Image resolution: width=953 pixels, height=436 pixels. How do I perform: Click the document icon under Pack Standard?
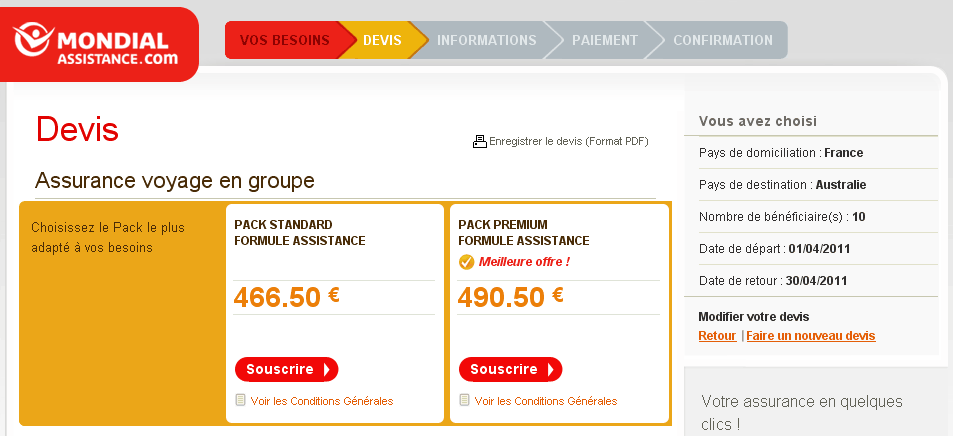click(240, 400)
